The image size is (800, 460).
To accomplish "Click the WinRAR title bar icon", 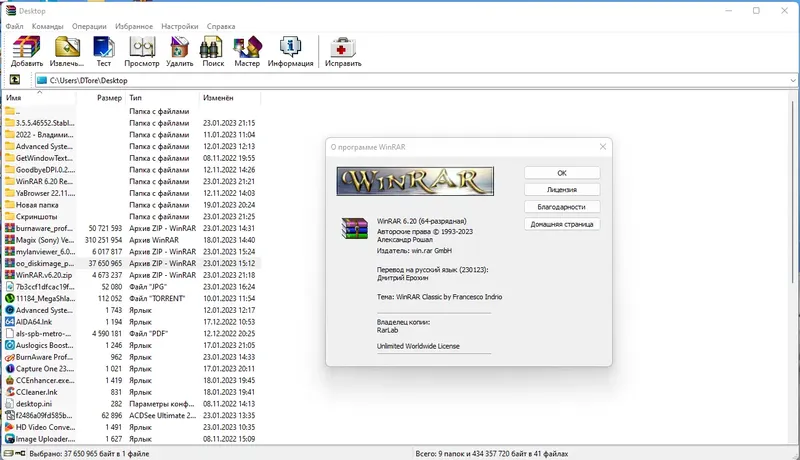I will 11,10.
